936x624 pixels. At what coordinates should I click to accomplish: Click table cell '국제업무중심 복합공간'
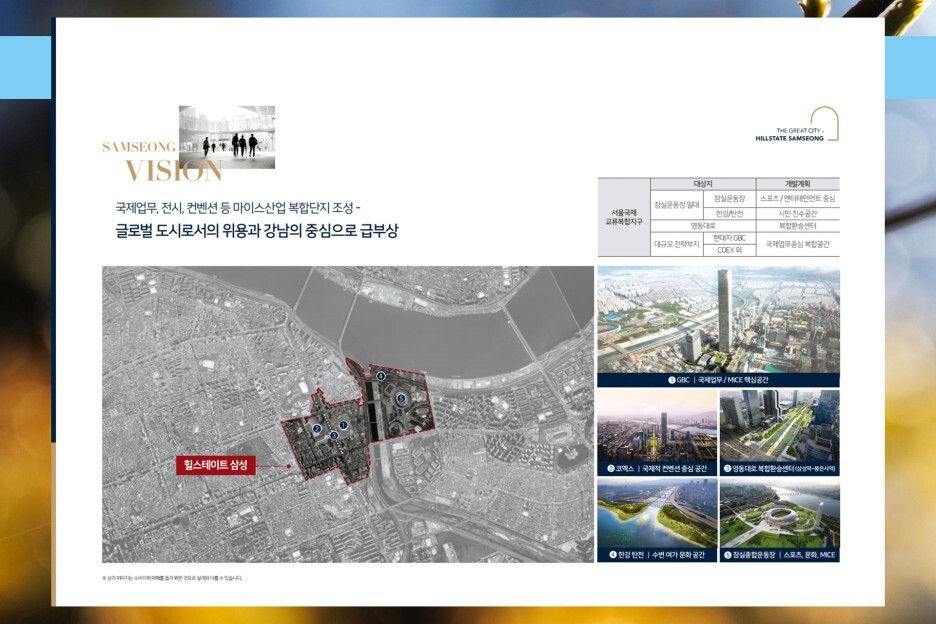tap(798, 244)
